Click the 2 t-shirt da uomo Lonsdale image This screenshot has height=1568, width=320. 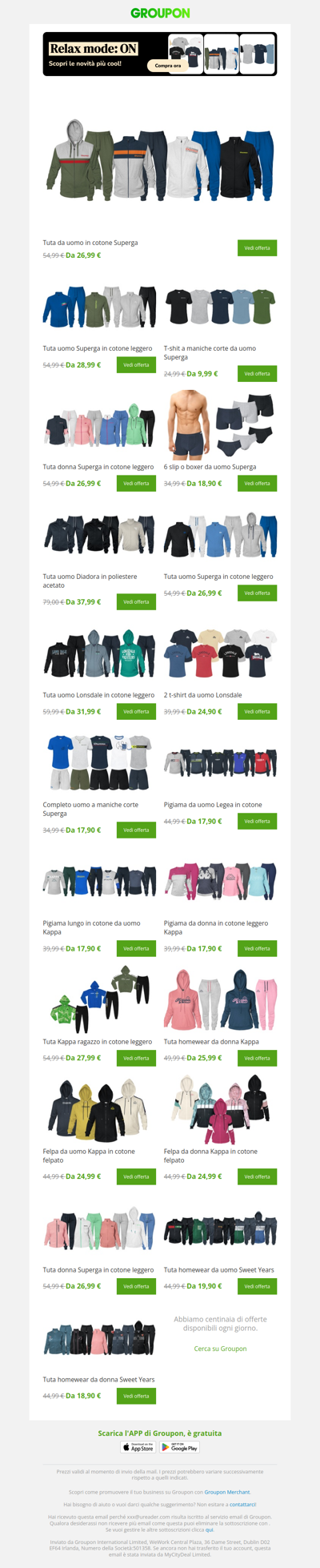click(220, 653)
